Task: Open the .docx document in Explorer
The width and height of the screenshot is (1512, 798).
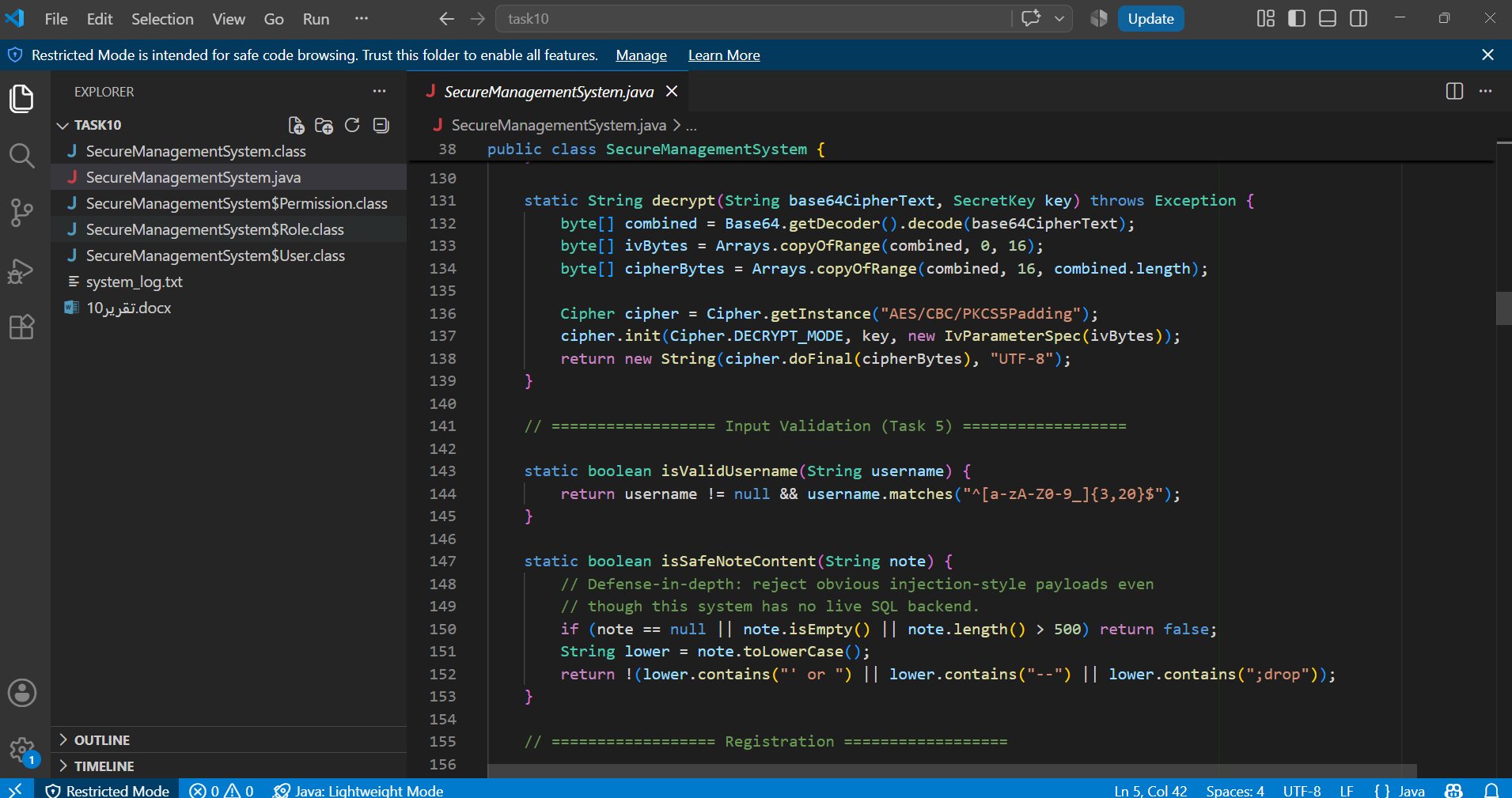Action: 229,308
